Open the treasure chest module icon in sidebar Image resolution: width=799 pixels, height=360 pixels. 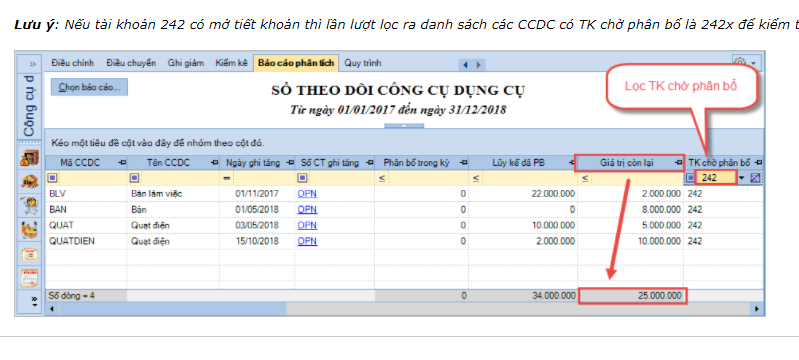coord(31,158)
